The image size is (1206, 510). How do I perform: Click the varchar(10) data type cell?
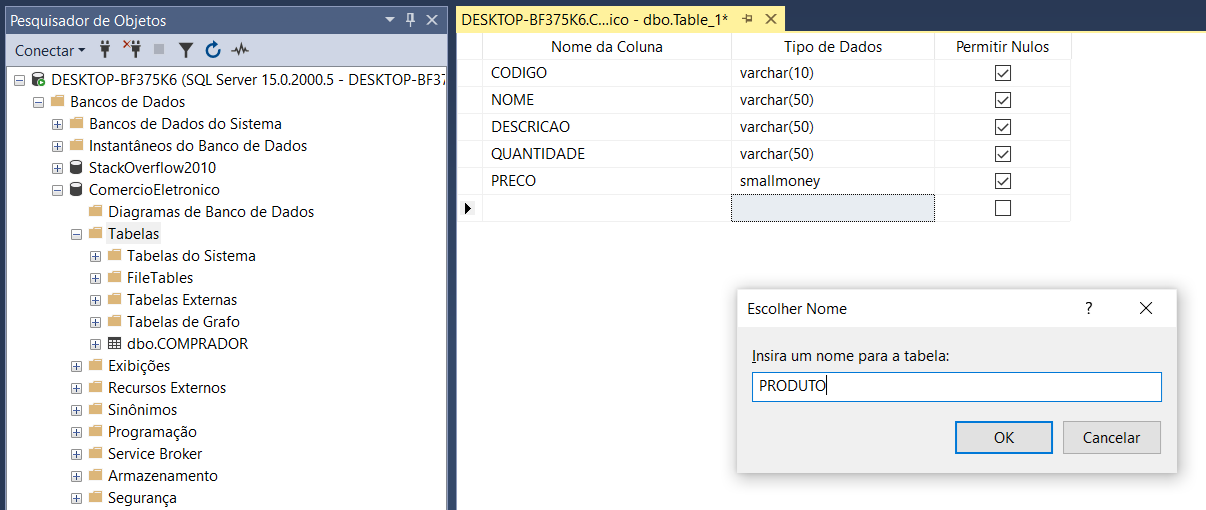tap(833, 73)
